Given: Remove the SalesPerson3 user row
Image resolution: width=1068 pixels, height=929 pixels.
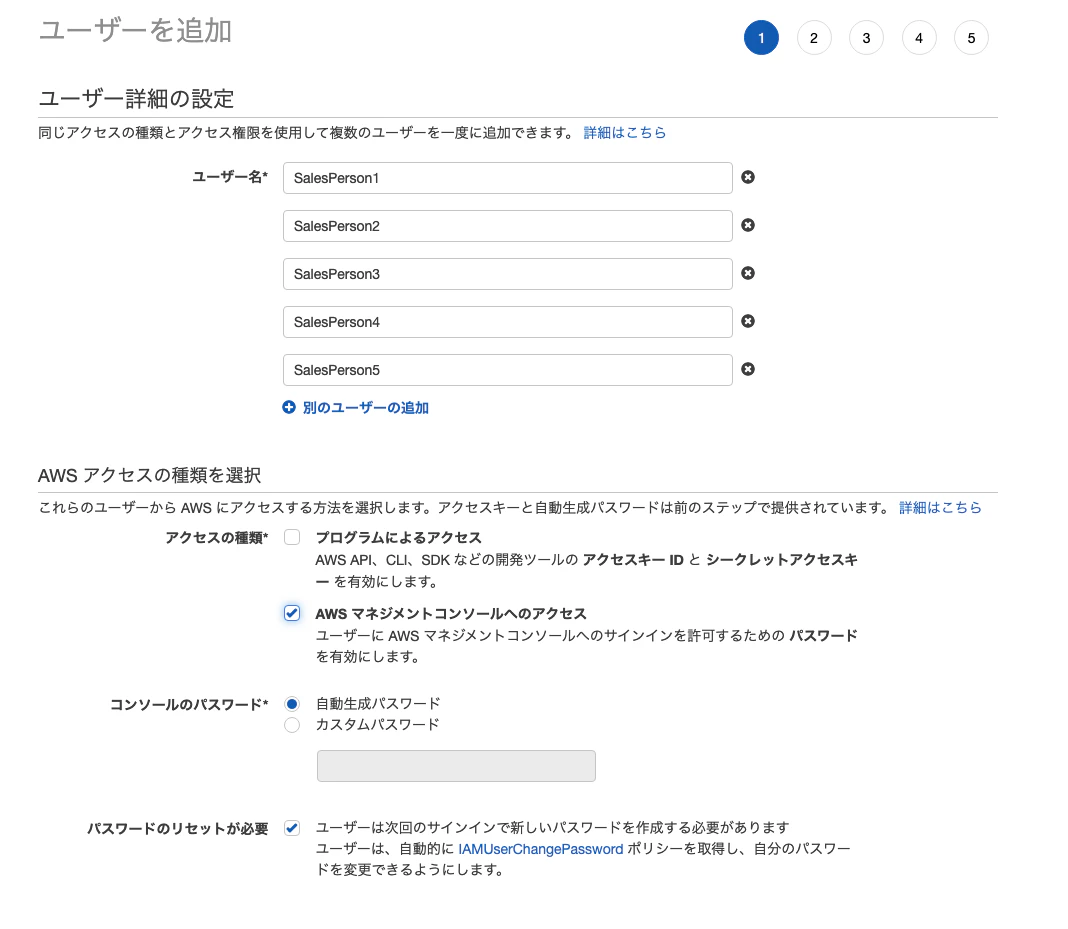Looking at the screenshot, I should pyautogui.click(x=748, y=273).
